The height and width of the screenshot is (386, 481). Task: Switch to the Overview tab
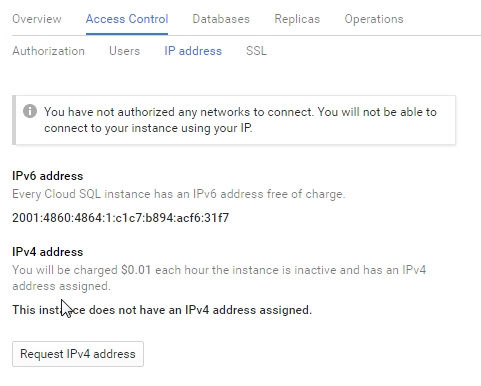37,19
